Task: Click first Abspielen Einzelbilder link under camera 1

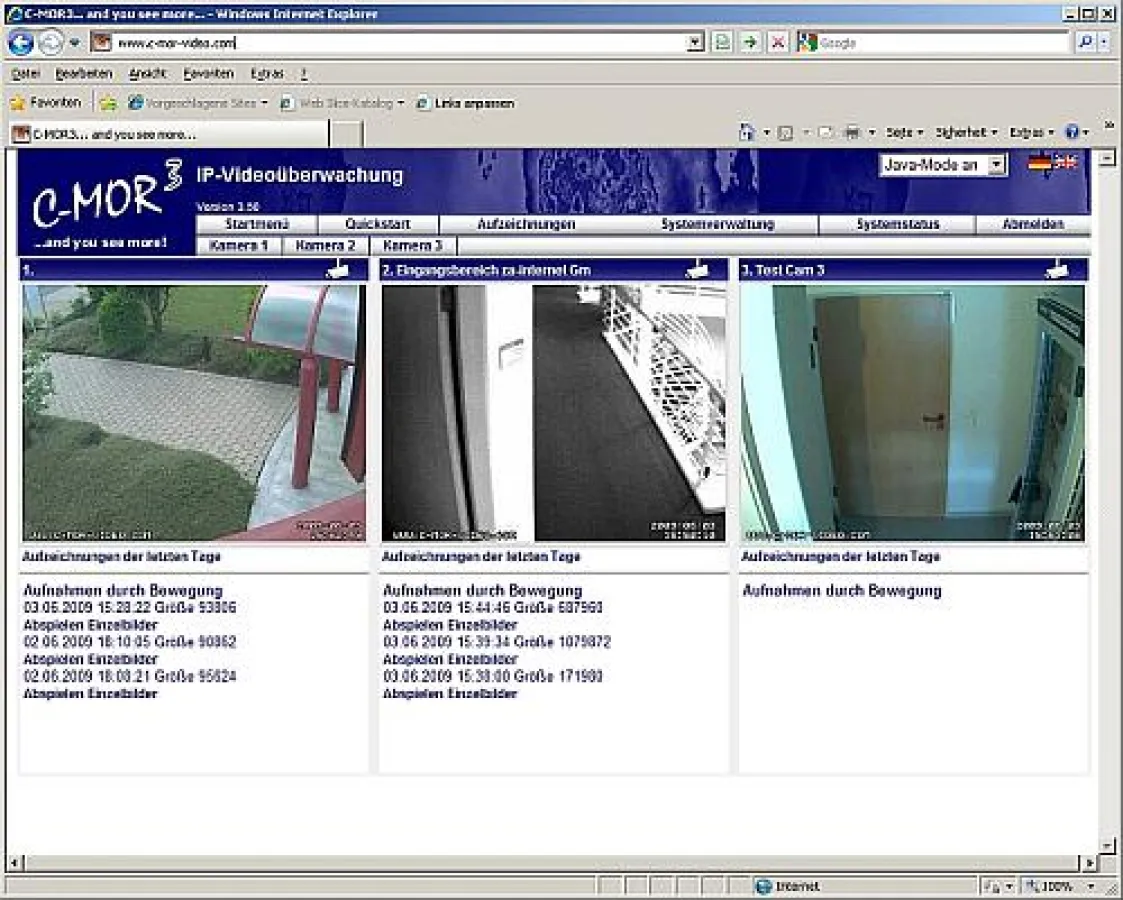Action: click(90, 625)
